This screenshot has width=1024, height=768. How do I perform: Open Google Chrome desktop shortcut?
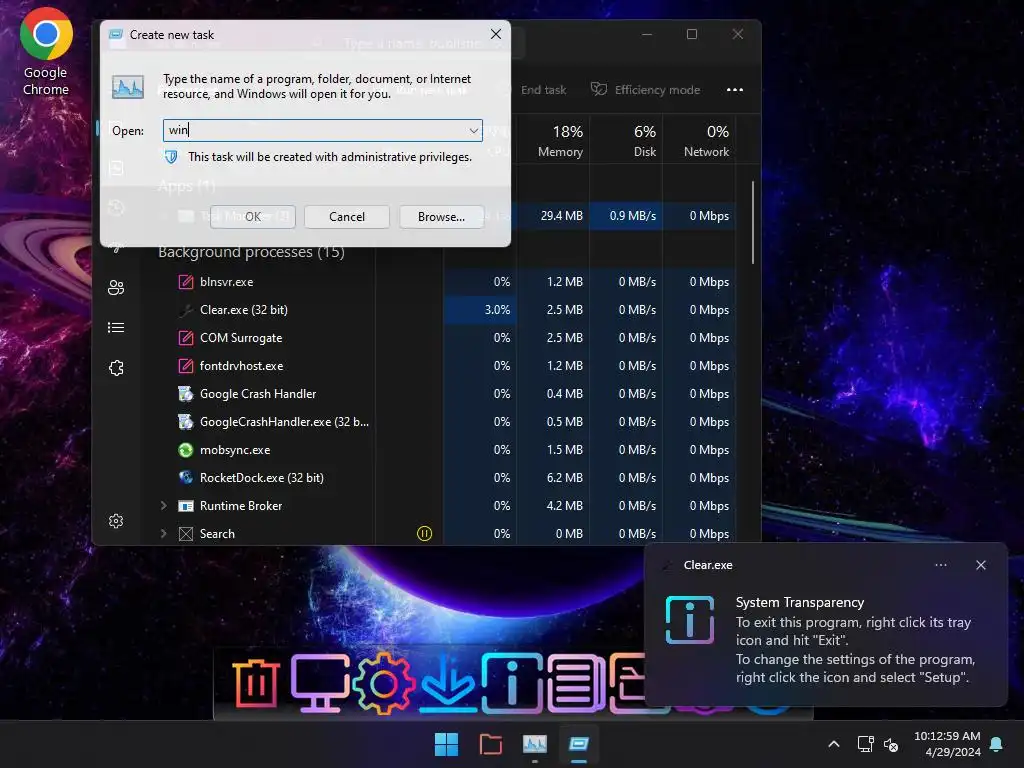46,52
